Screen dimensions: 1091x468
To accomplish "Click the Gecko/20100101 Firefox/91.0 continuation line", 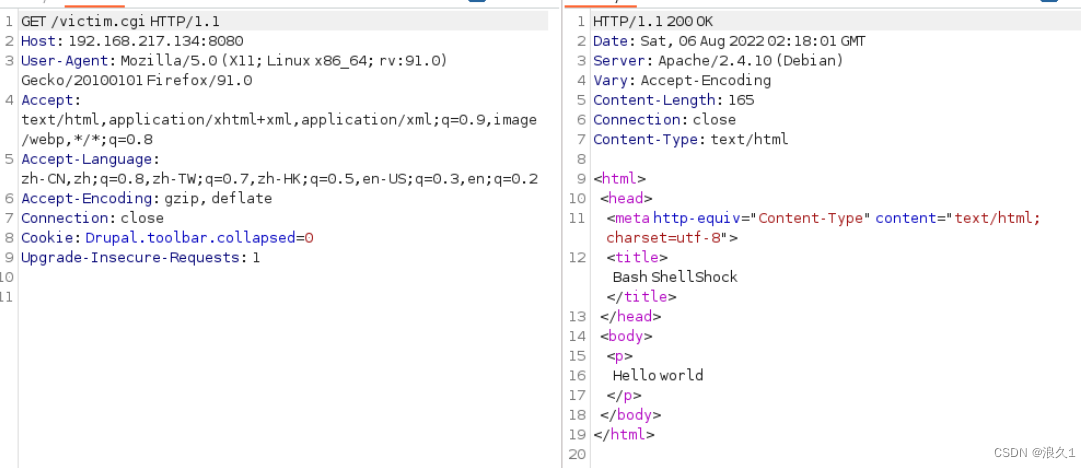I will point(136,81).
